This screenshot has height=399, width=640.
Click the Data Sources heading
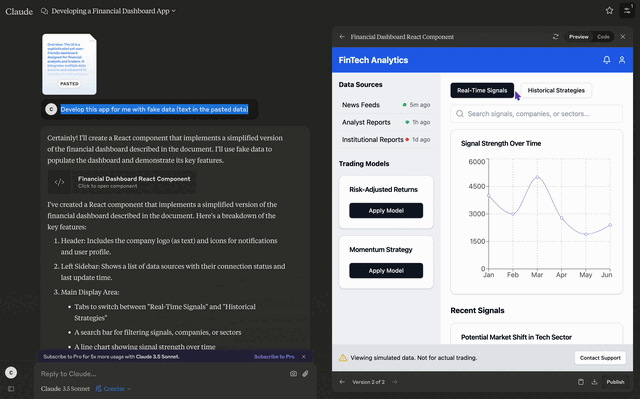click(x=360, y=84)
